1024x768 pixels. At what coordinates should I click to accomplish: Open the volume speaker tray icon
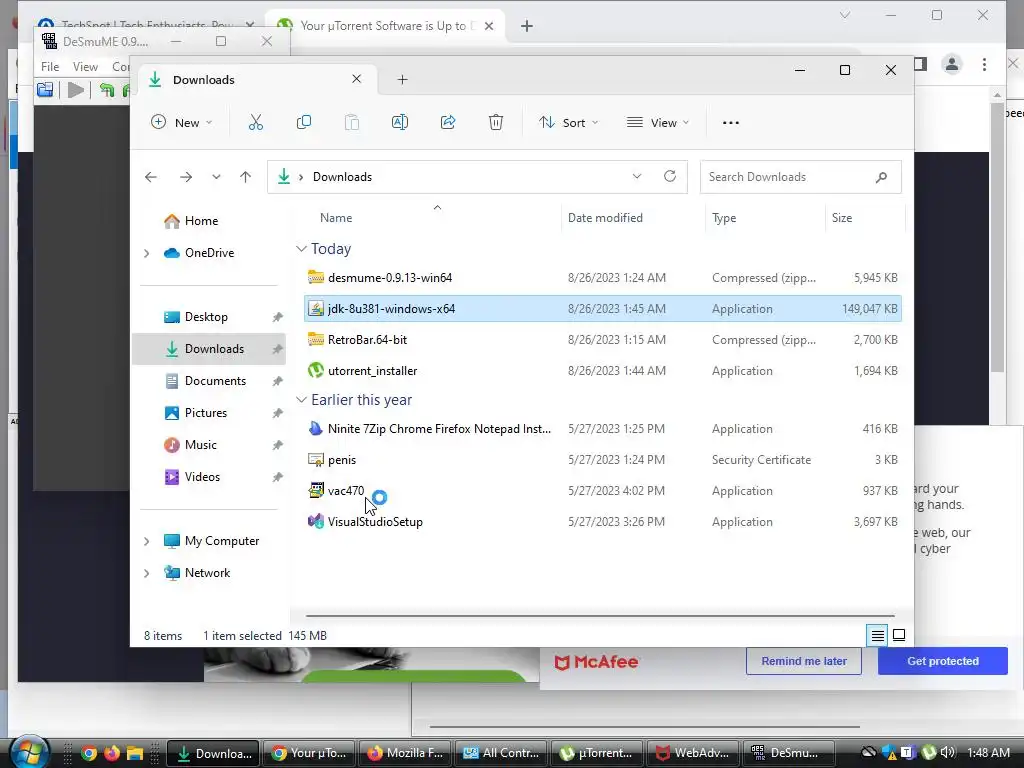[948, 752]
